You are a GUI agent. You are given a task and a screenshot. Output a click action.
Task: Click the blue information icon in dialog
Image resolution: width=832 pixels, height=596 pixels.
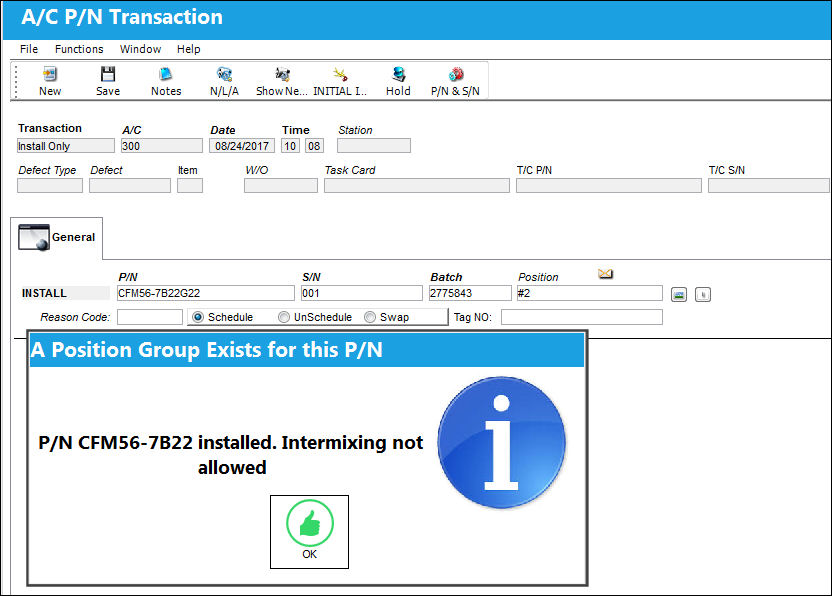(x=501, y=442)
